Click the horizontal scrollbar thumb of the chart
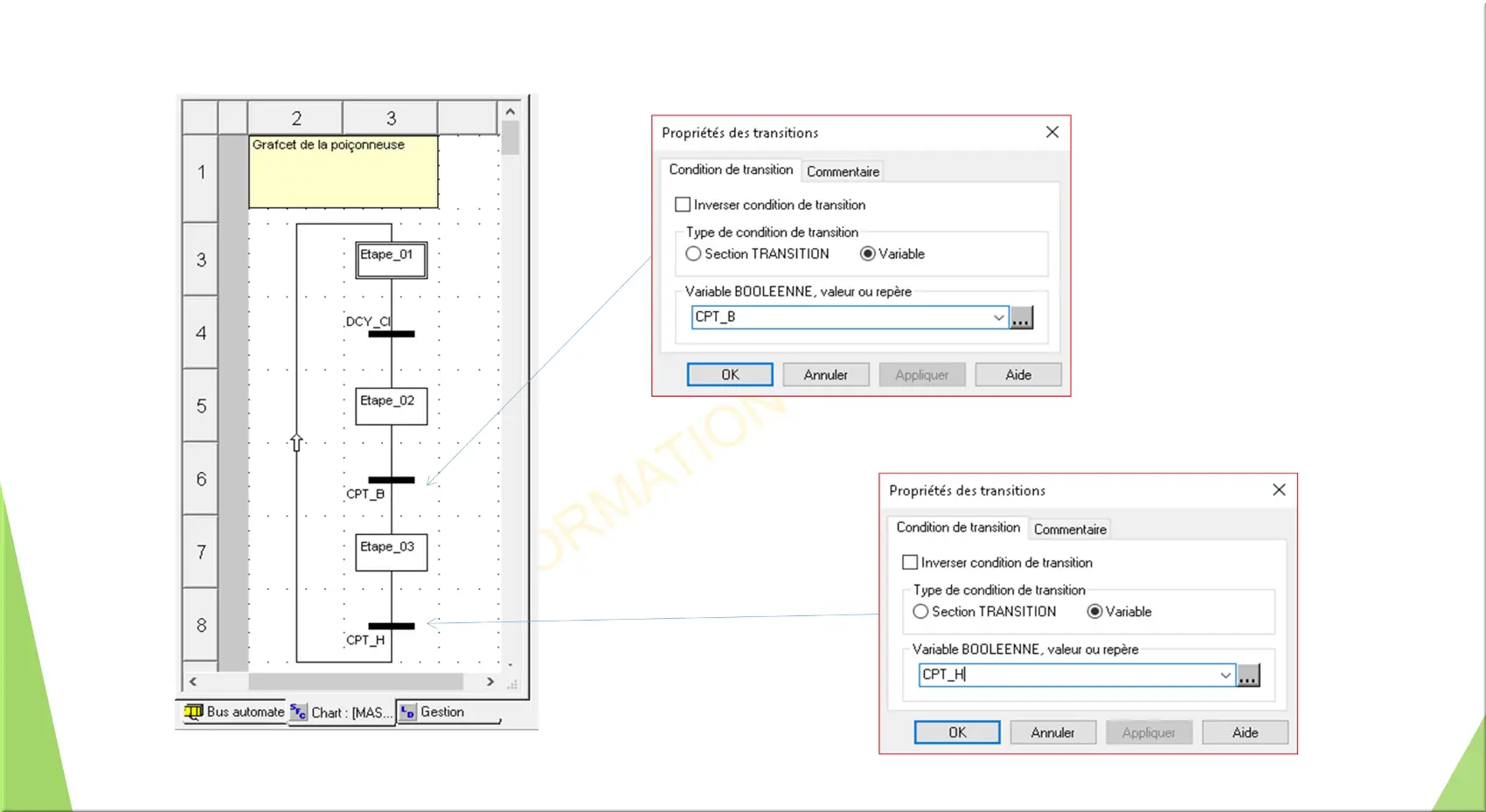This screenshot has height=812, width=1486. coord(356,682)
